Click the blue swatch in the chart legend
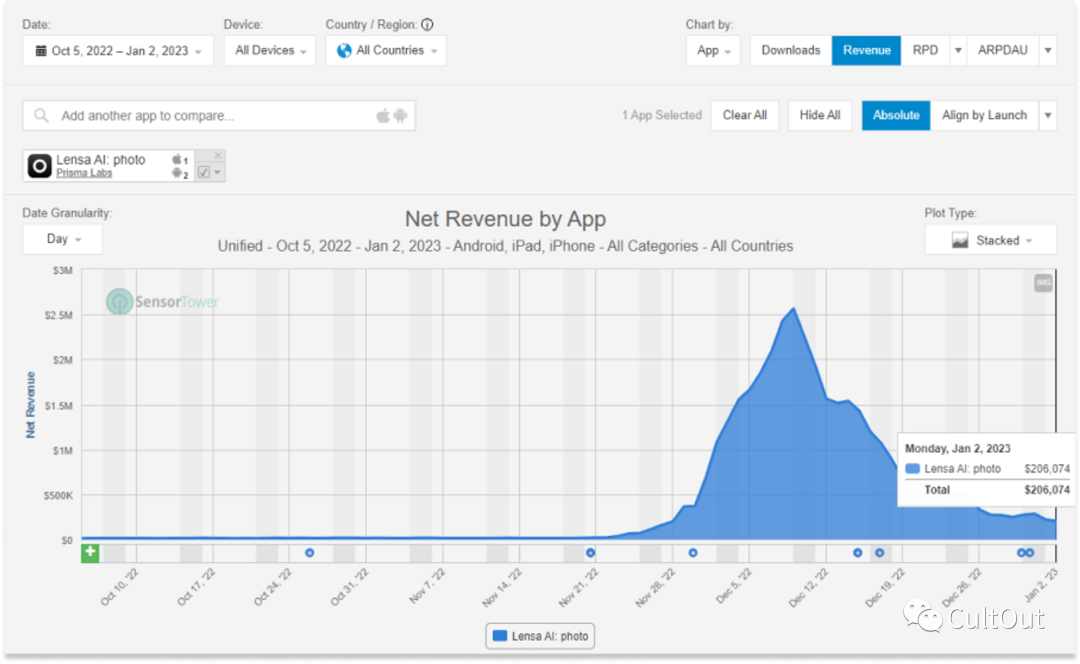 500,636
